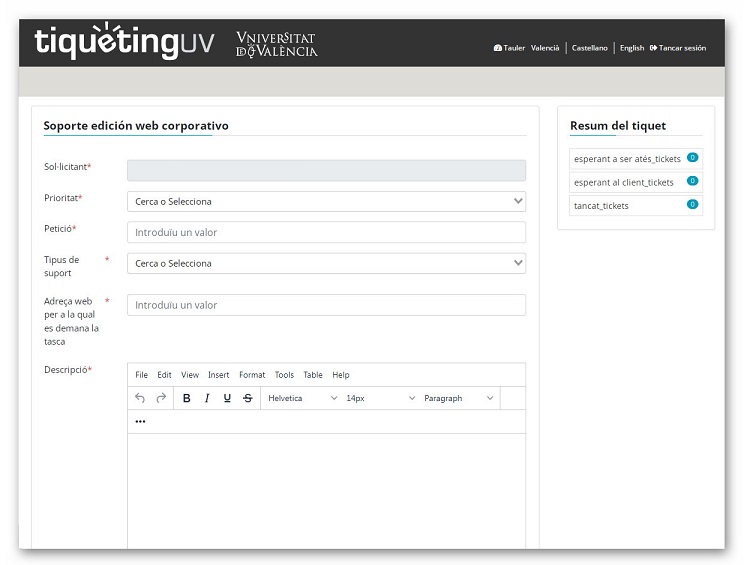Screen dimensions: 744x565
Task: Switch language to Castellano
Action: pyautogui.click(x=589, y=48)
